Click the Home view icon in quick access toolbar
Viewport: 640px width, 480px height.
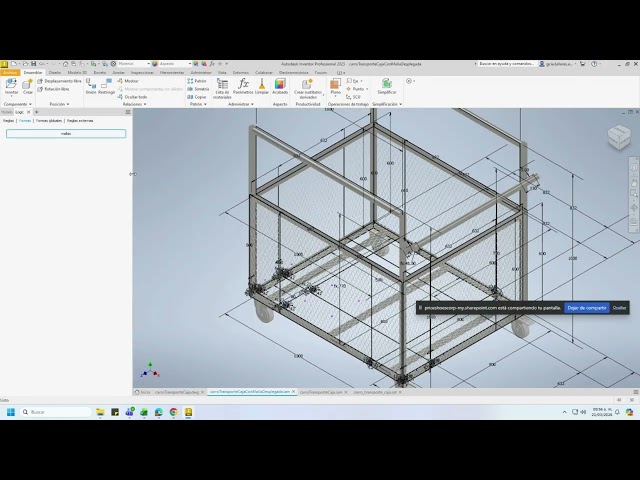click(65, 64)
